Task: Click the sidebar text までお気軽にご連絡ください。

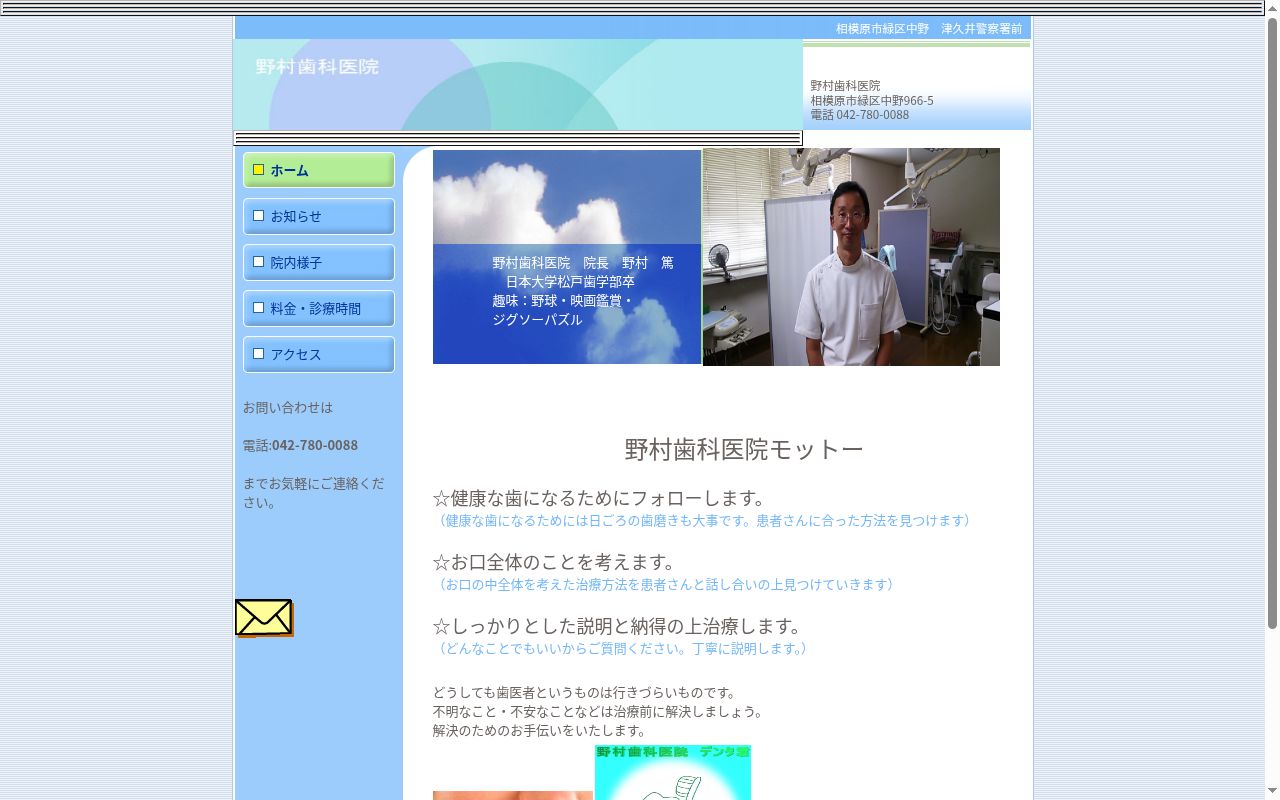Action: pyautogui.click(x=314, y=493)
